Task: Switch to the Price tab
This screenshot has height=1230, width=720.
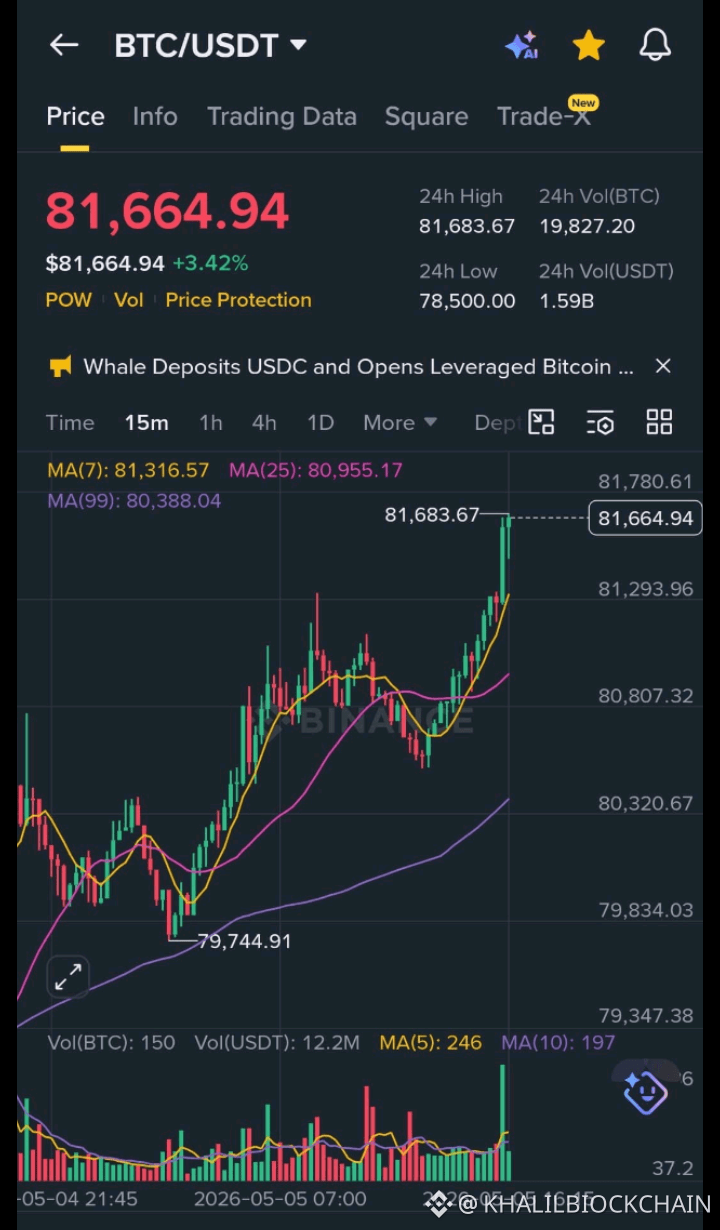Action: point(75,117)
